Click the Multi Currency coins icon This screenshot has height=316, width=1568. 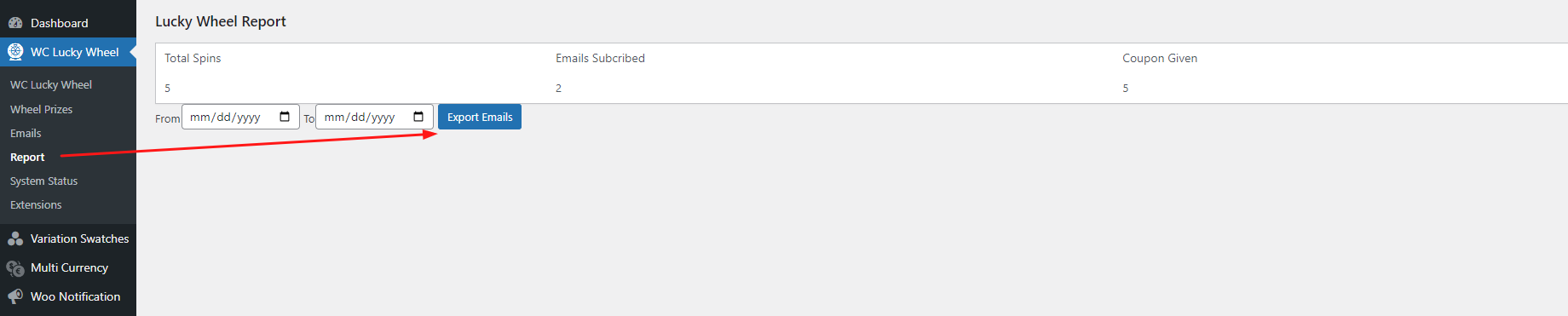15,268
